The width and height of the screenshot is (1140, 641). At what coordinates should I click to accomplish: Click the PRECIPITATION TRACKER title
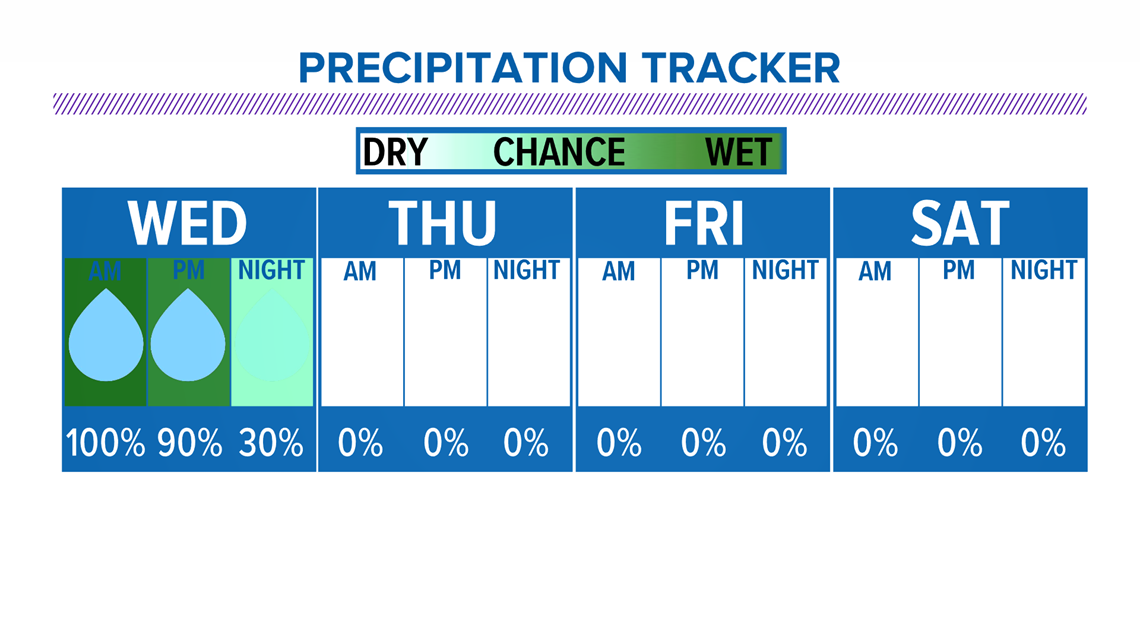click(569, 68)
